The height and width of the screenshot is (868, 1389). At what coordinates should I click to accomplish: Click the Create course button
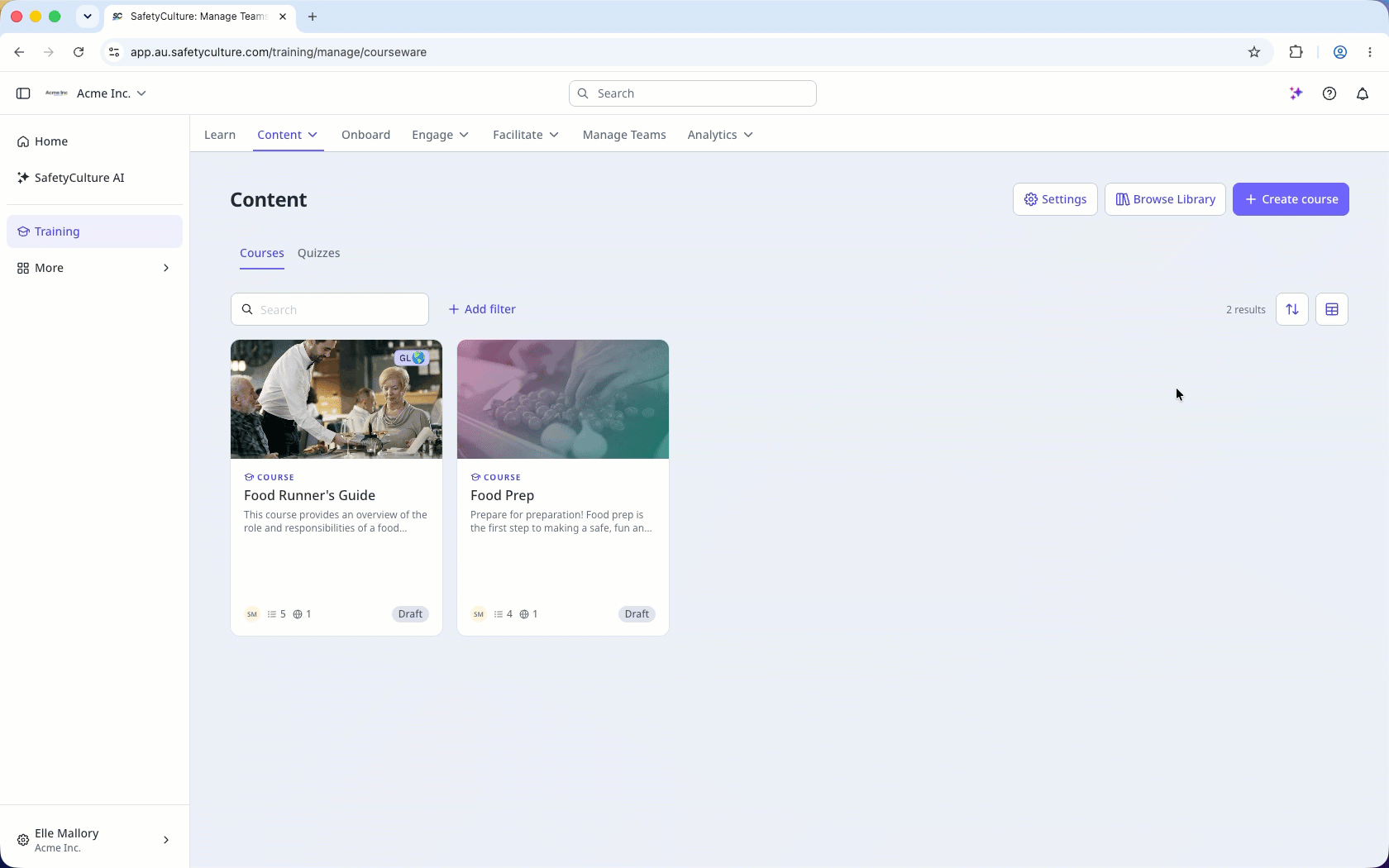[x=1291, y=199]
